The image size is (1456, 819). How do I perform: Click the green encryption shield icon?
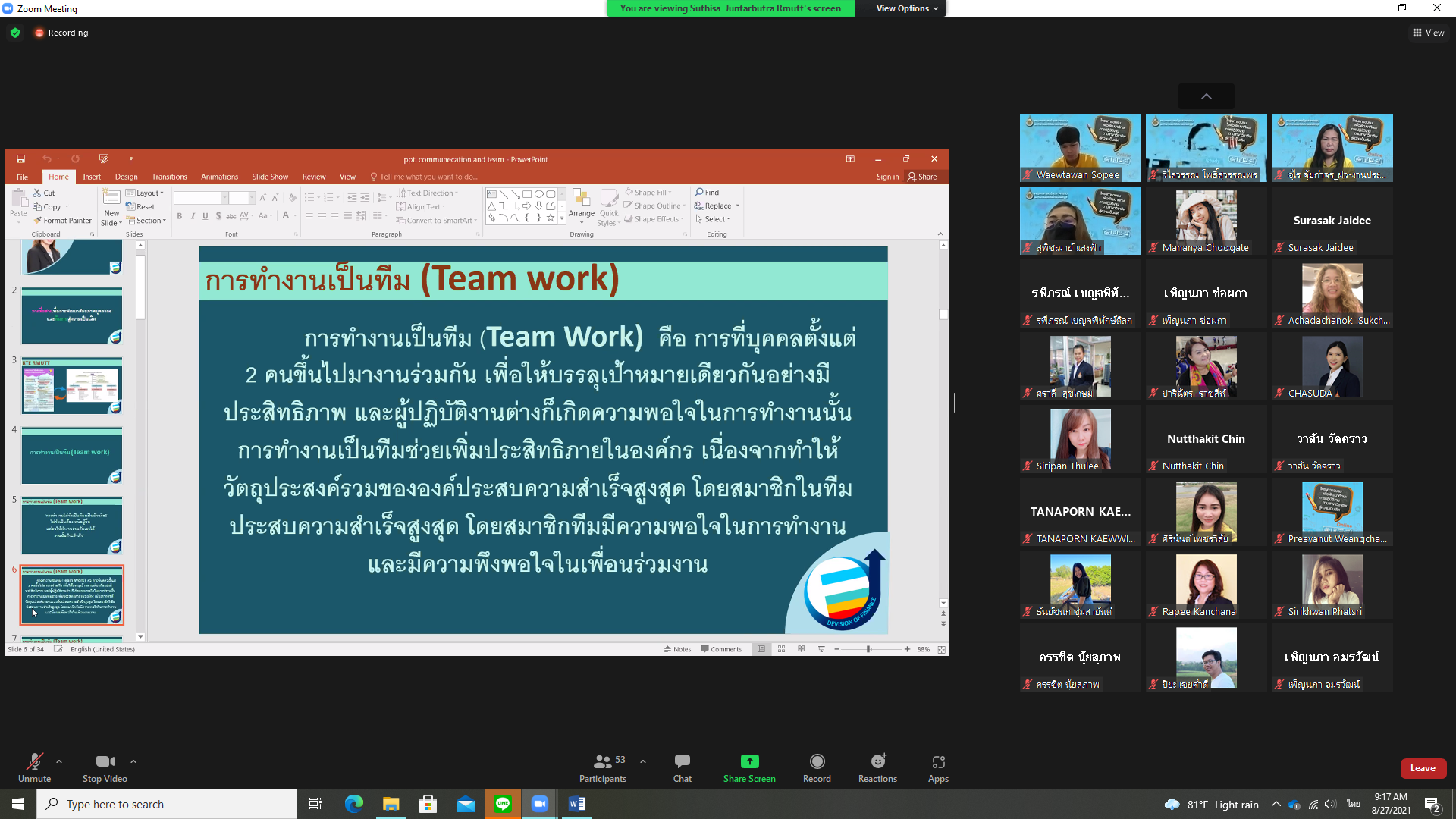[15, 33]
